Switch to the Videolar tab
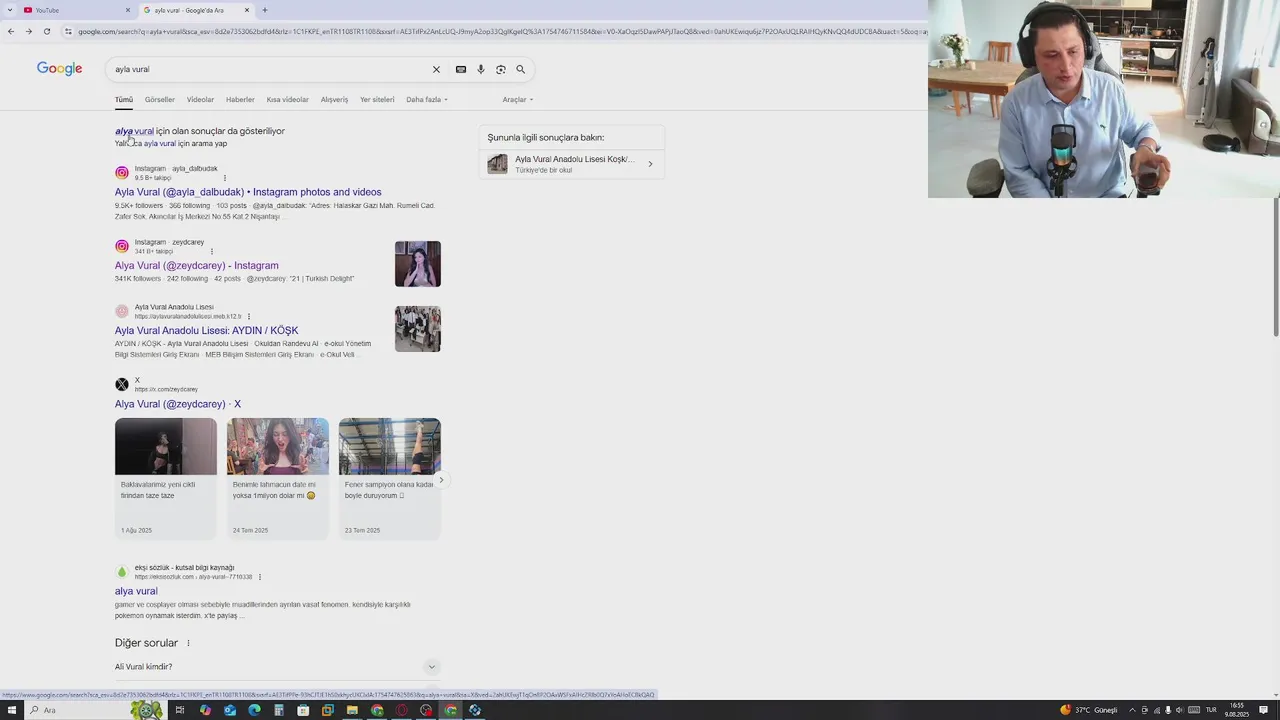The height and width of the screenshot is (720, 1280). click(x=200, y=99)
